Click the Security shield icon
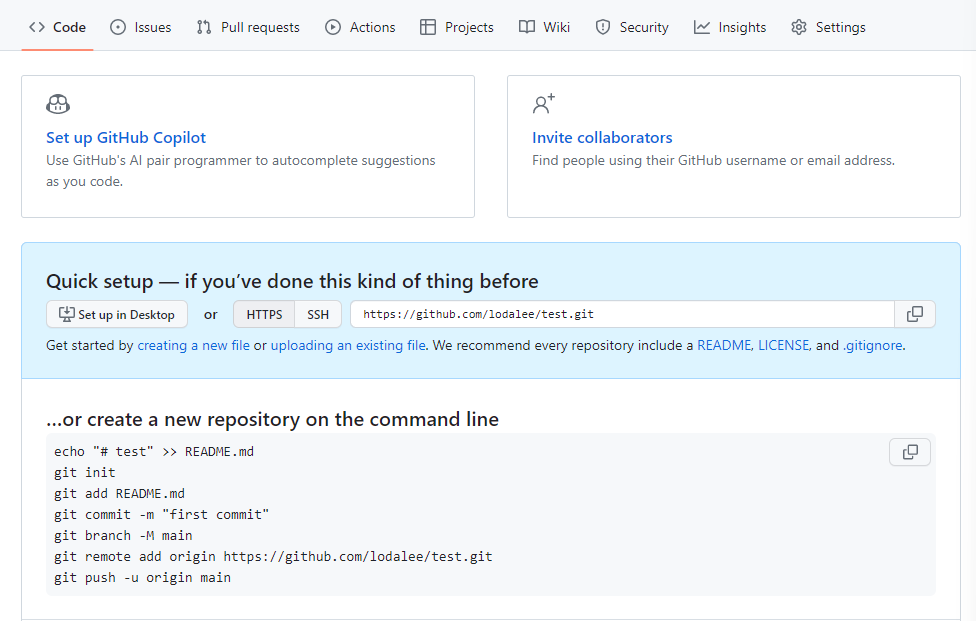This screenshot has height=621, width=976. [x=603, y=27]
